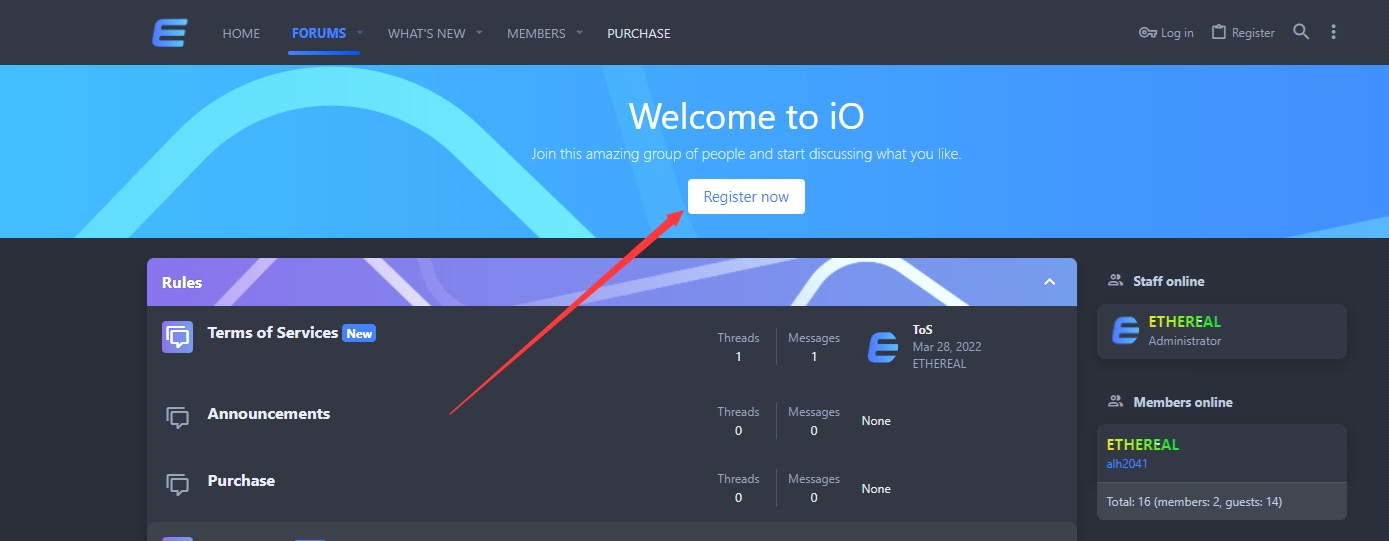
Task: Click the Purchase forum chat icon
Action: [178, 485]
